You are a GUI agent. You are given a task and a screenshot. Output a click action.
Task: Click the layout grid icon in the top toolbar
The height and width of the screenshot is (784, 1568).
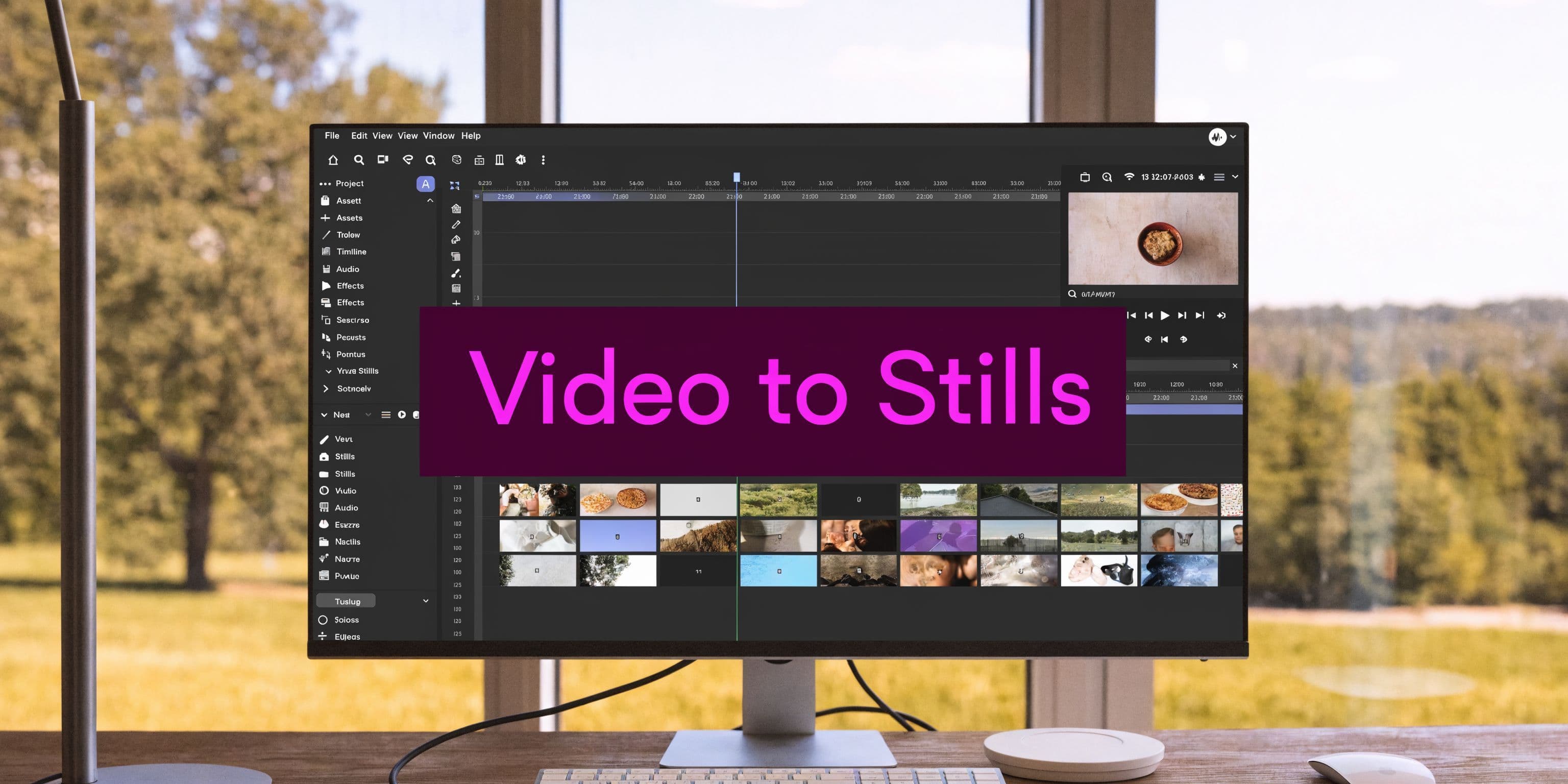click(479, 160)
